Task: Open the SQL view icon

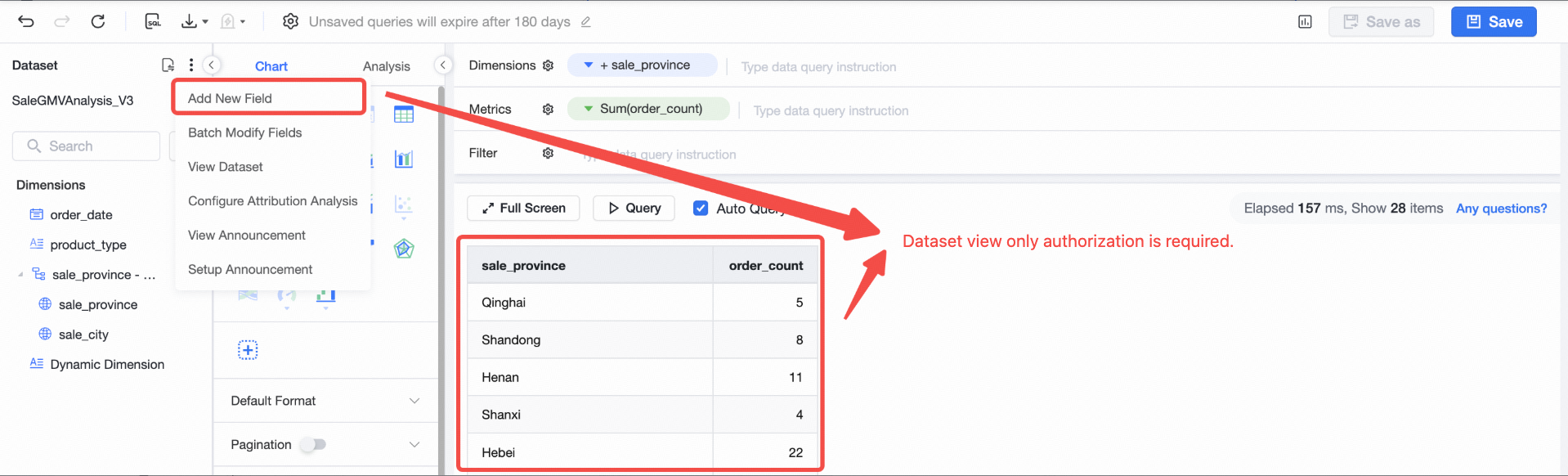Action: pyautogui.click(x=153, y=22)
